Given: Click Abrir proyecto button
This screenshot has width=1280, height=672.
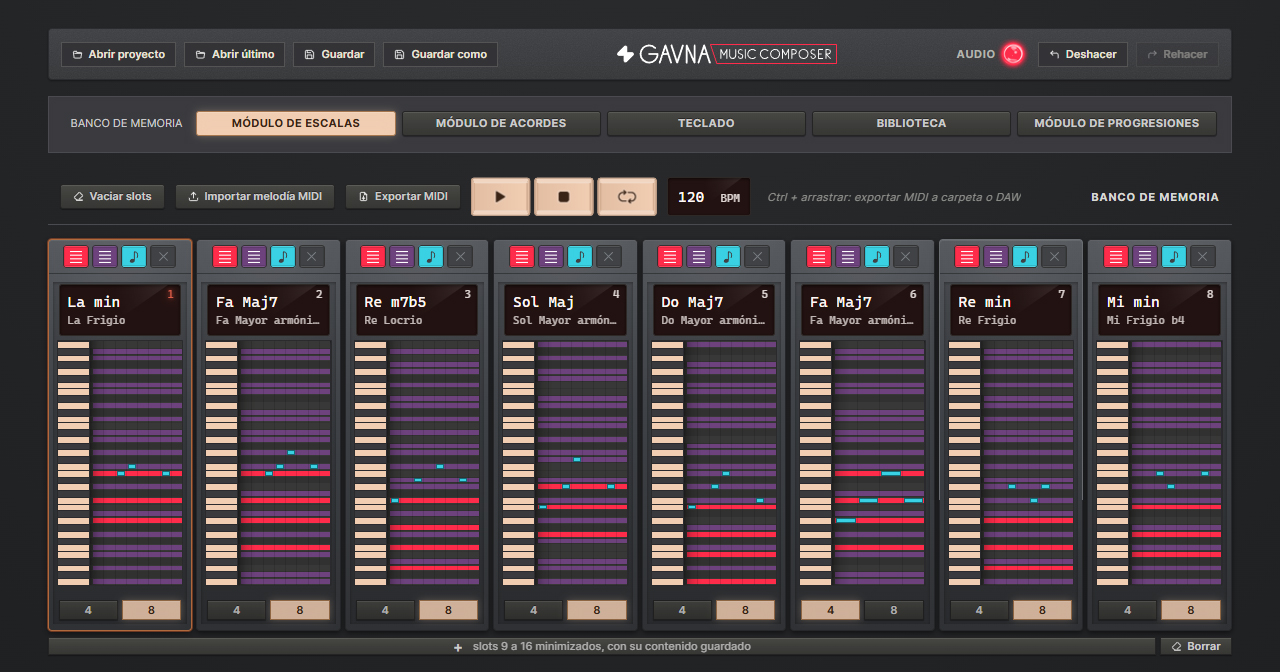Looking at the screenshot, I should click(x=119, y=54).
